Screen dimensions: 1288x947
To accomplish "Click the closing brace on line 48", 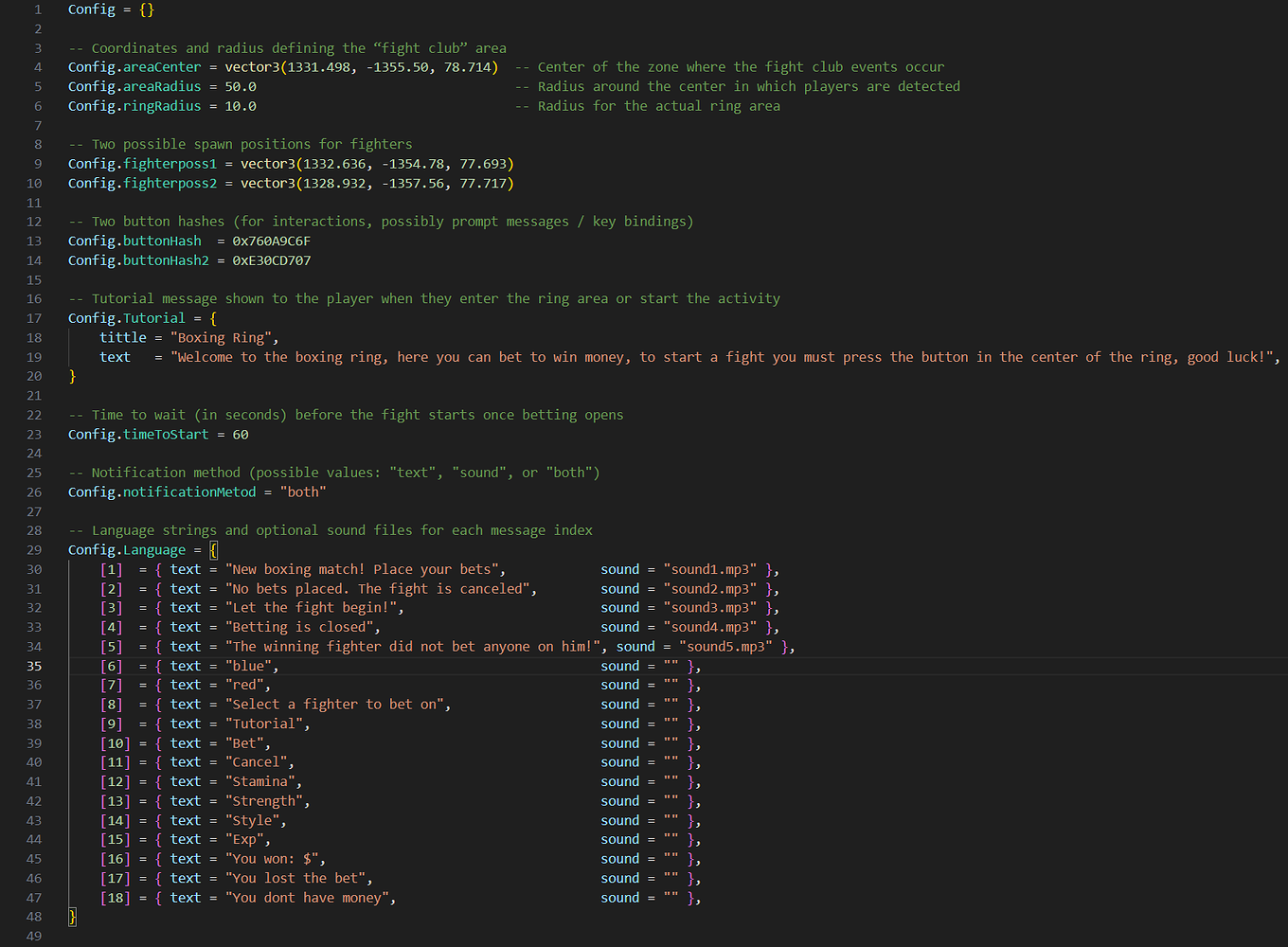I will (x=72, y=917).
